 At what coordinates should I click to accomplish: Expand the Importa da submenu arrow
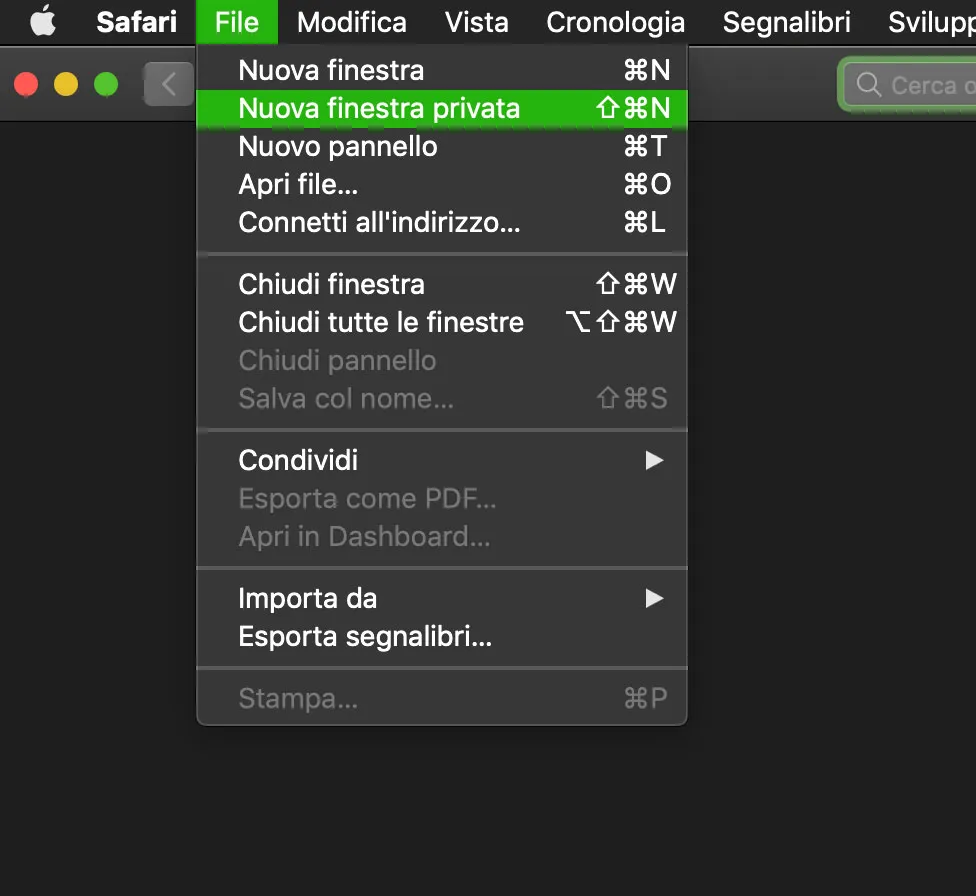point(654,598)
